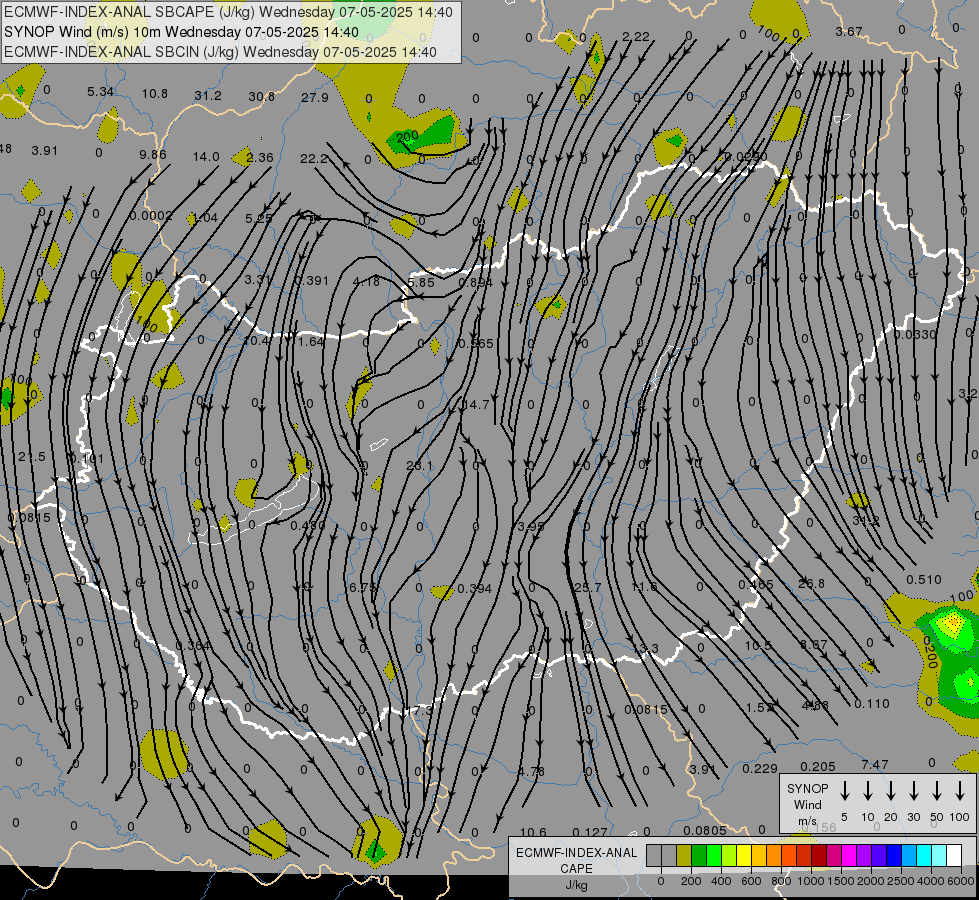This screenshot has height=900, width=979.
Task: Click the map value 0.127
Action: click(589, 832)
